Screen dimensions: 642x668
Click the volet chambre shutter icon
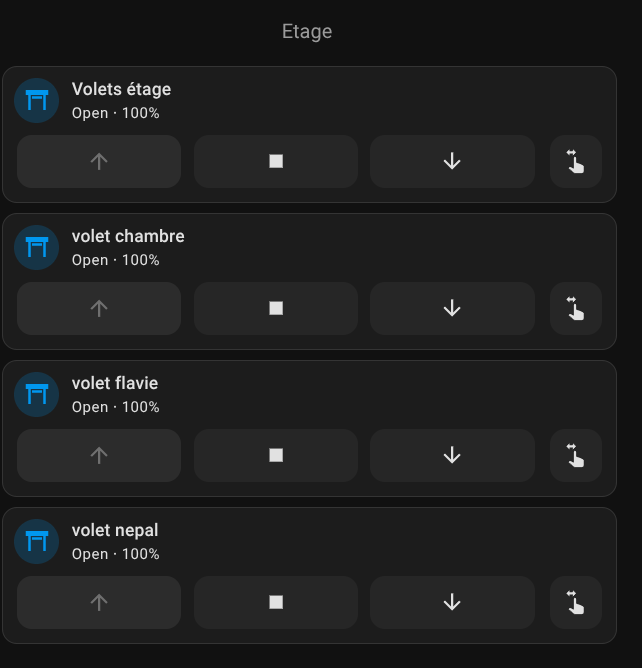point(37,247)
